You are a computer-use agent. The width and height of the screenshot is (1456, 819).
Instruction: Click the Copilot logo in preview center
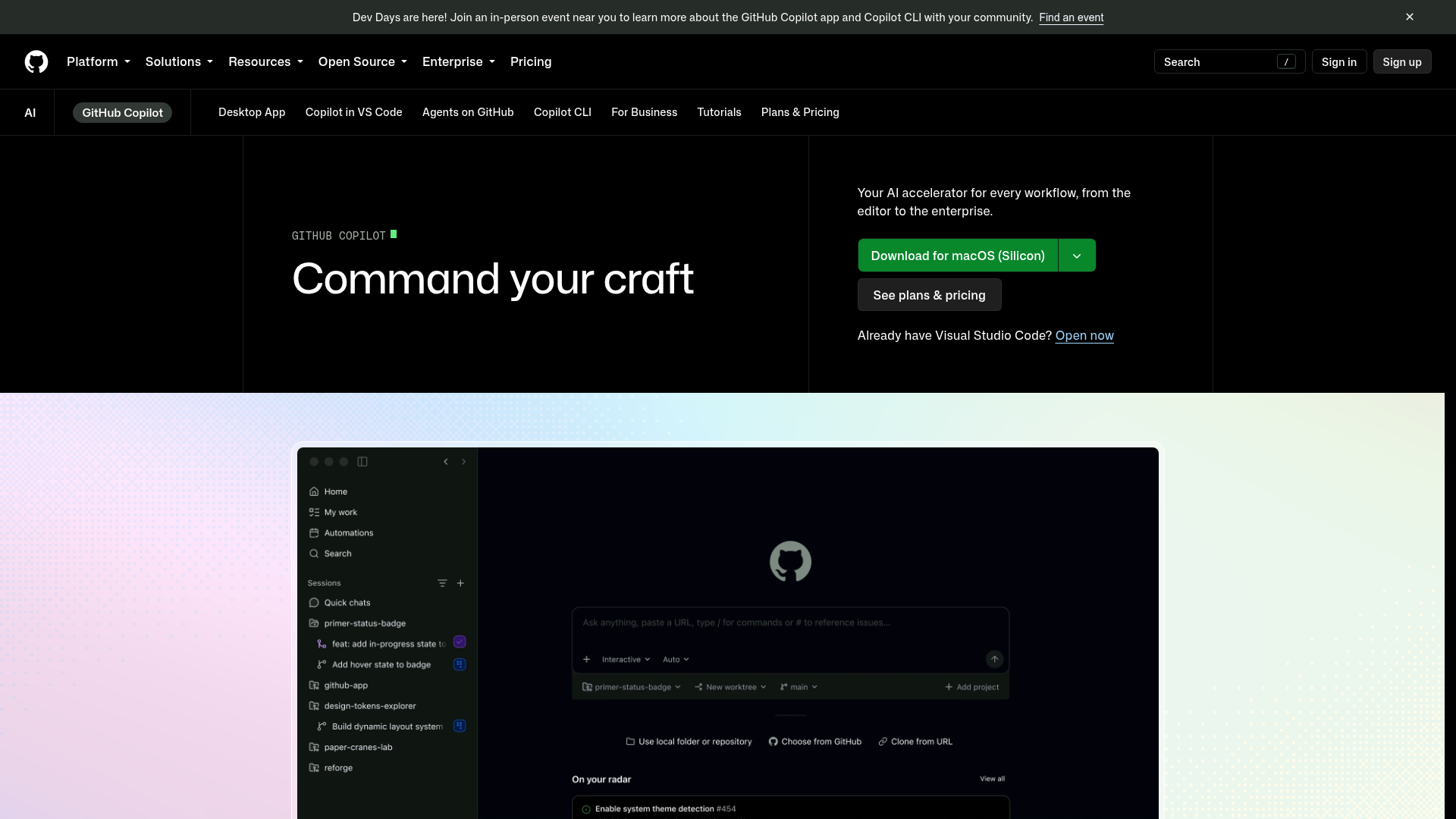point(790,561)
